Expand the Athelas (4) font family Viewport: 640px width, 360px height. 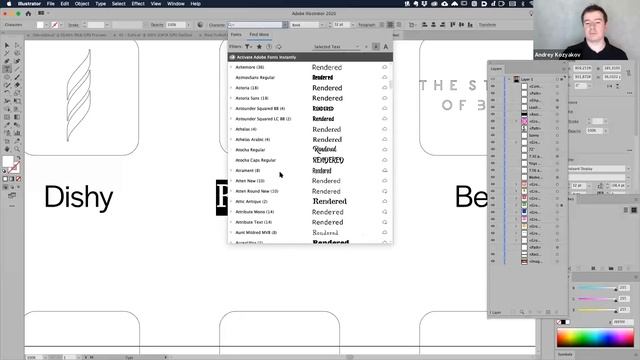tap(231, 129)
